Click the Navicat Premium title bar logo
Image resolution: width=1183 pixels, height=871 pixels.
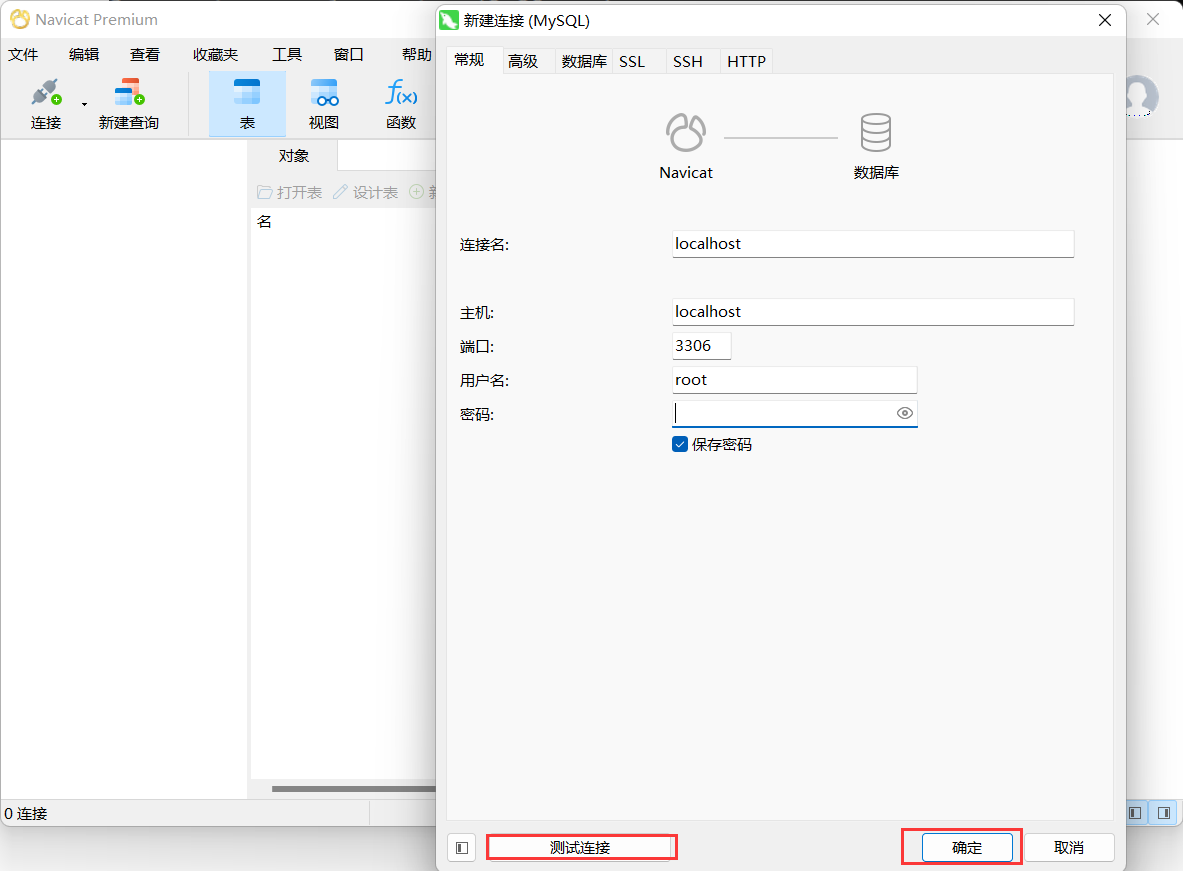20,20
